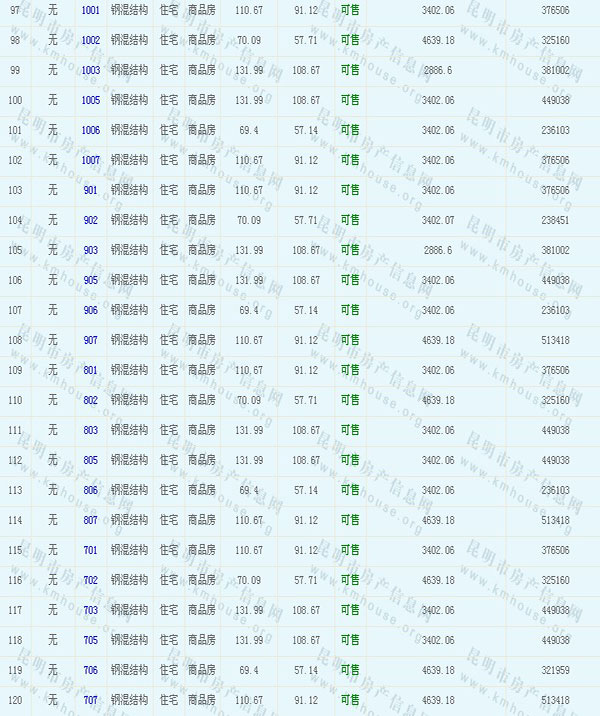Click the room 705 link
The image size is (600, 716).
coord(90,640)
